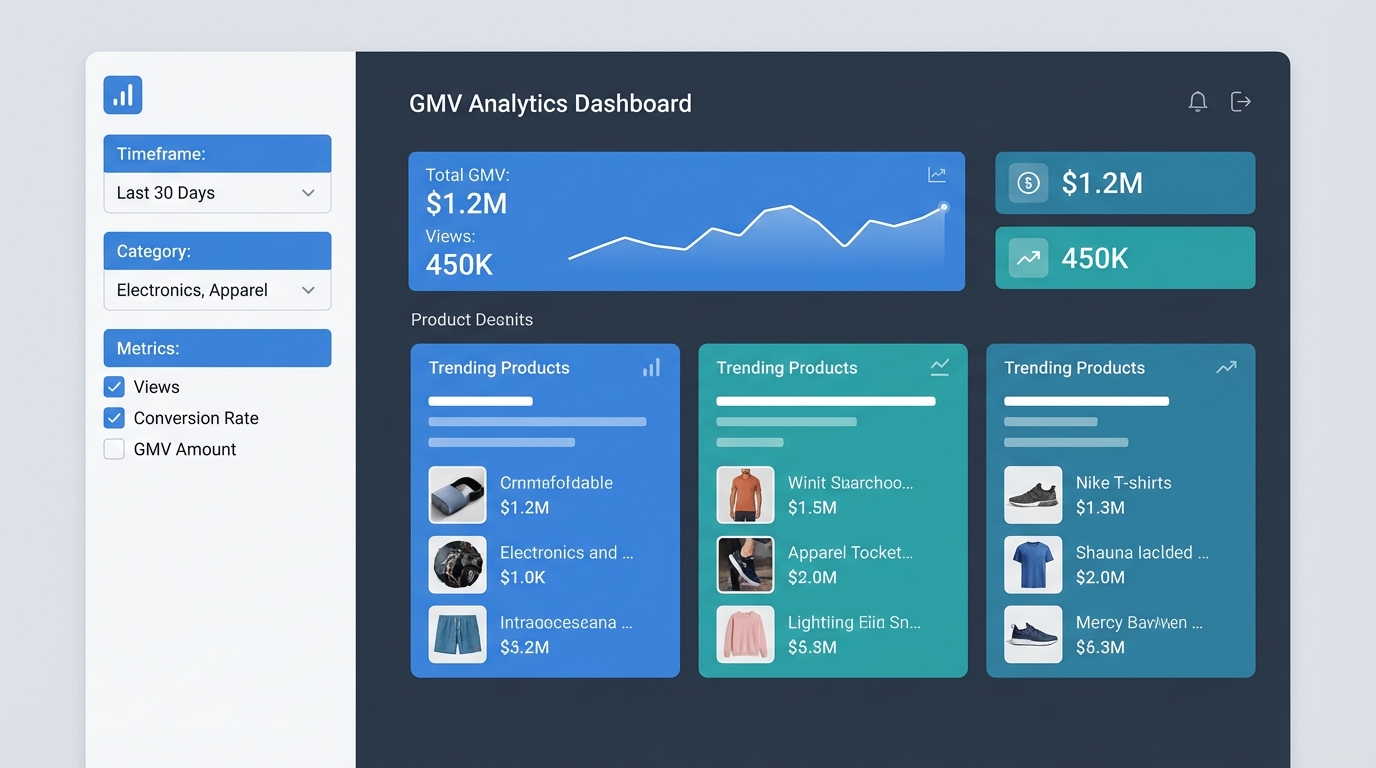Disable the Conversion Rate checkbox
This screenshot has height=768, width=1376.
point(113,418)
